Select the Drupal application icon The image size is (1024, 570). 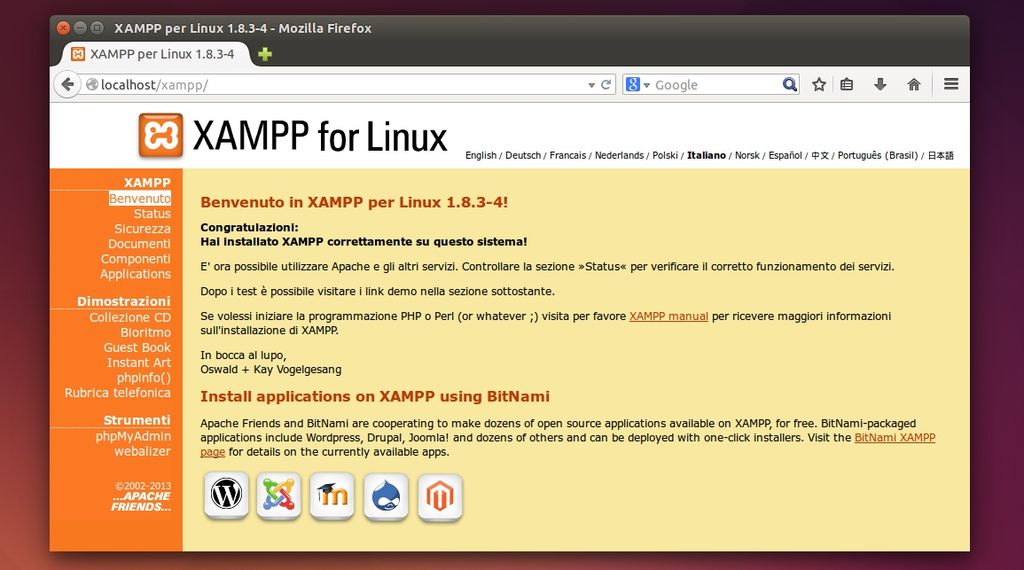[386, 495]
